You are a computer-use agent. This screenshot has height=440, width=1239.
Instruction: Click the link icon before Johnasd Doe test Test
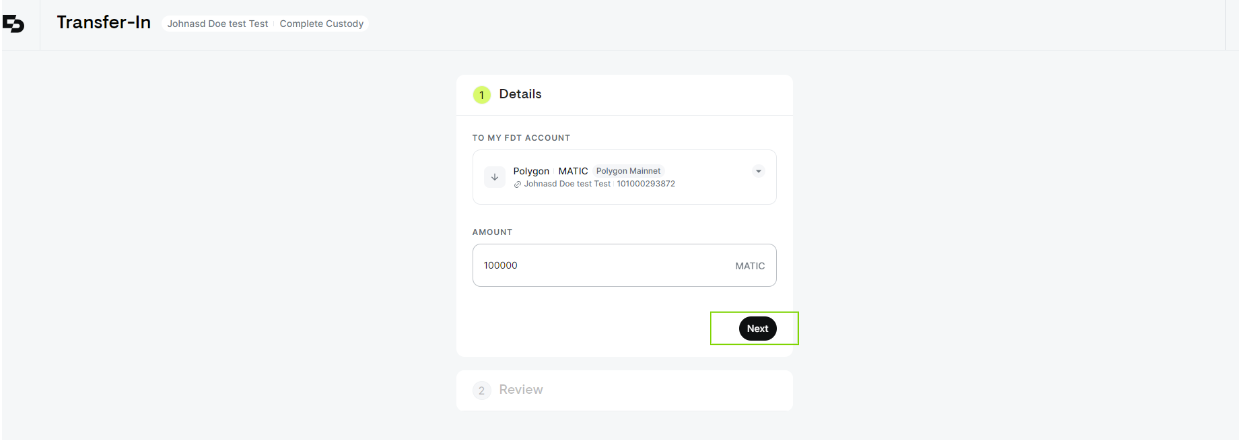coord(518,184)
